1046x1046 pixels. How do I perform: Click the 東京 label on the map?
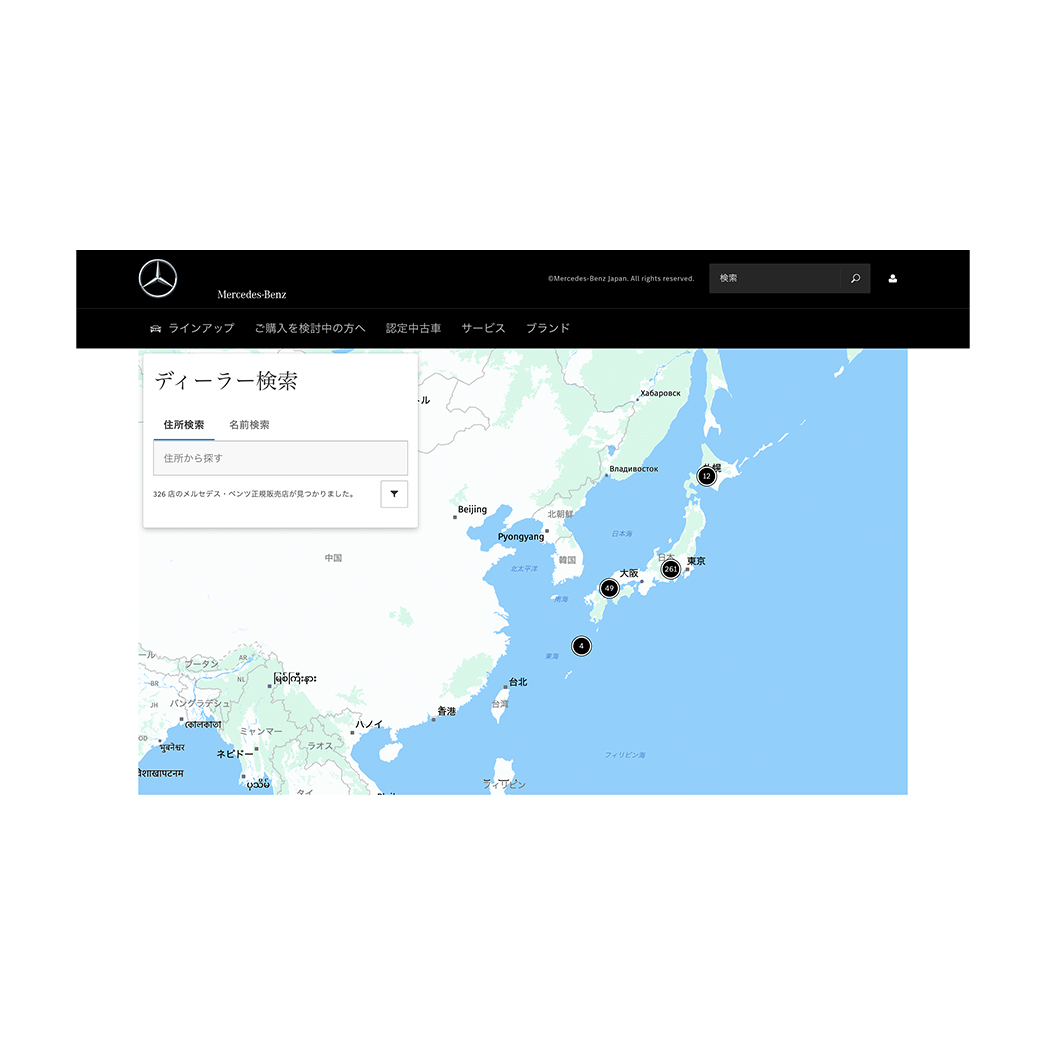coord(696,561)
